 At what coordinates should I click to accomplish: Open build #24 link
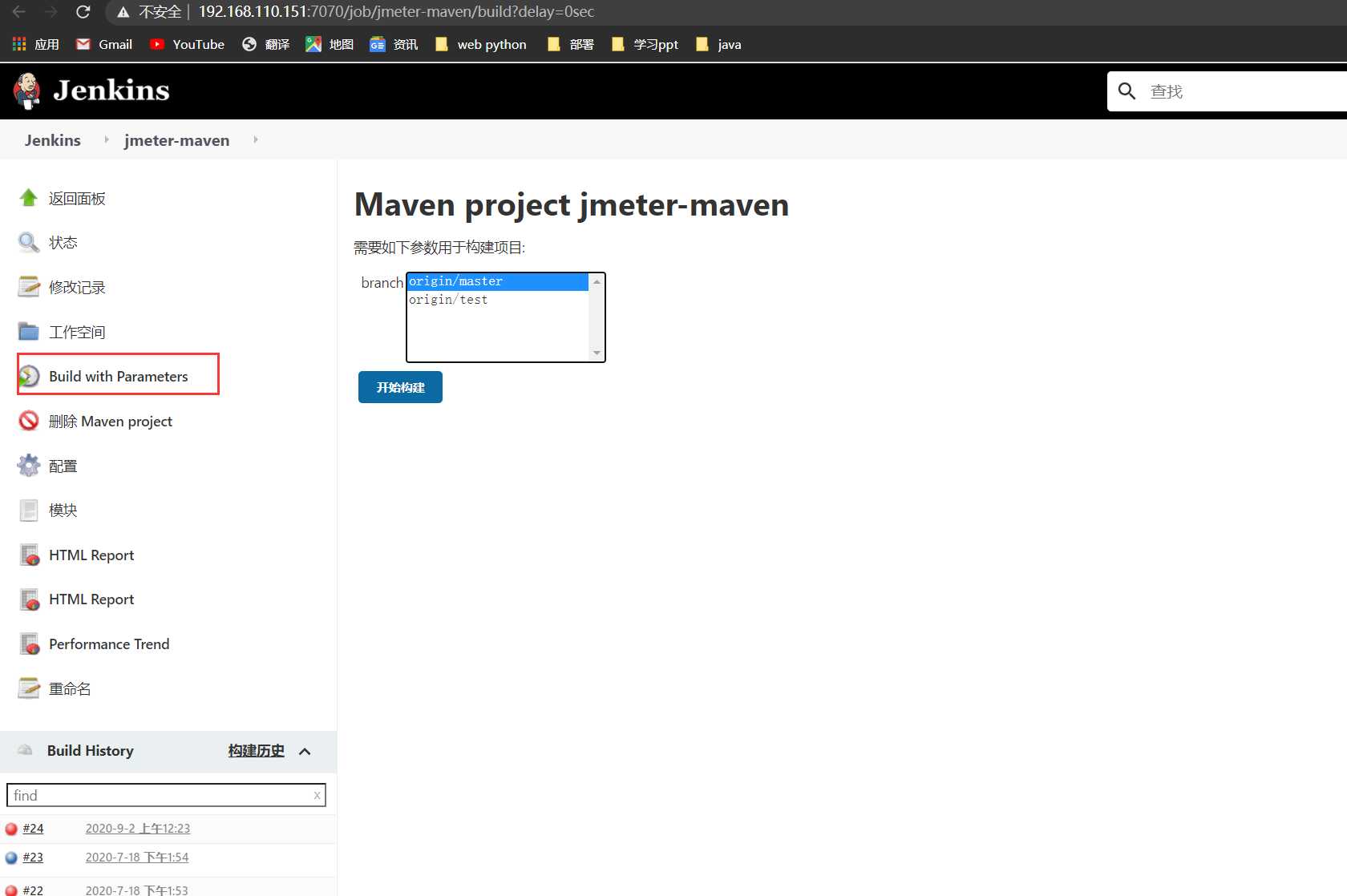click(33, 829)
